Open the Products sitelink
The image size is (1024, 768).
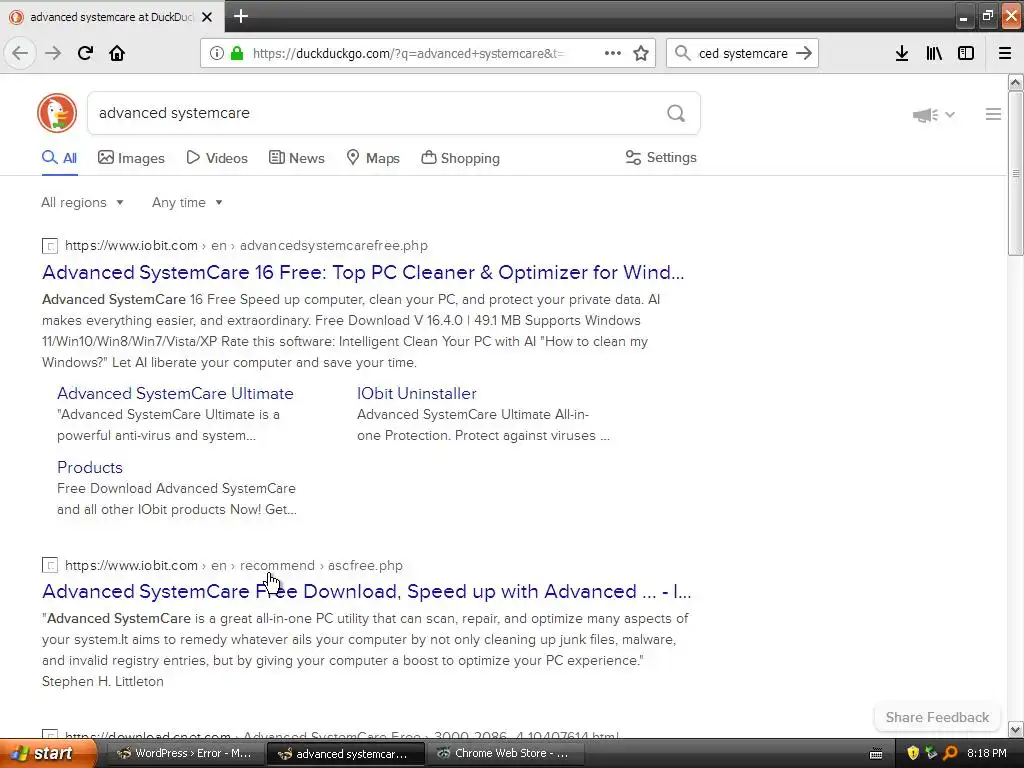click(89, 468)
